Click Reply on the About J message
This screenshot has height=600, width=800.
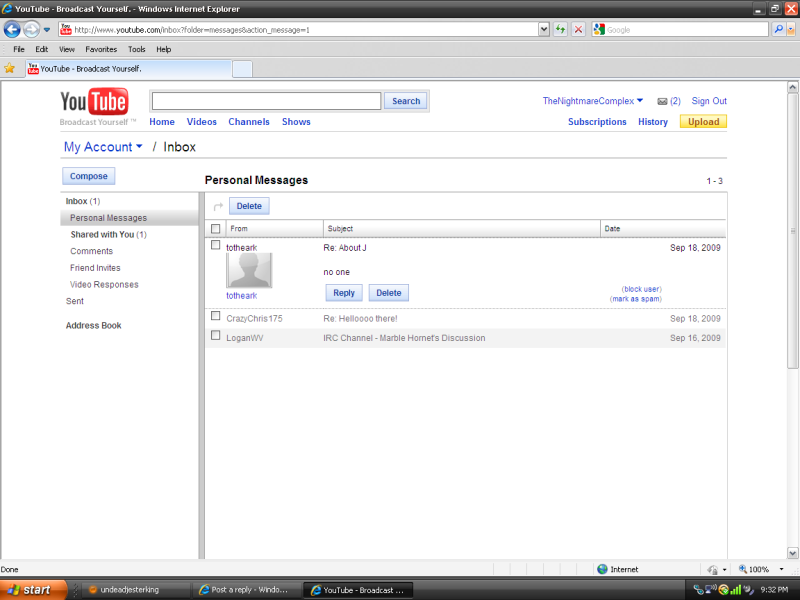(x=344, y=293)
